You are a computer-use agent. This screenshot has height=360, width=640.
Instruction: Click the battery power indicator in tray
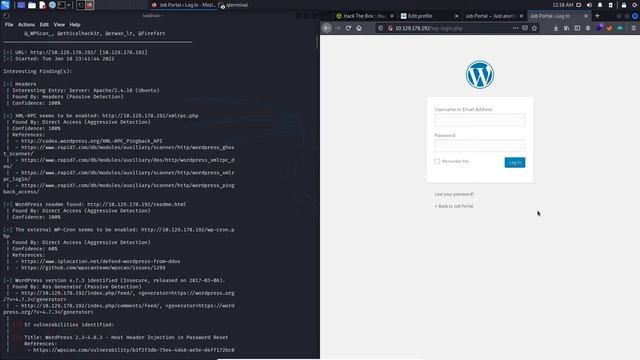click(x=611, y=5)
